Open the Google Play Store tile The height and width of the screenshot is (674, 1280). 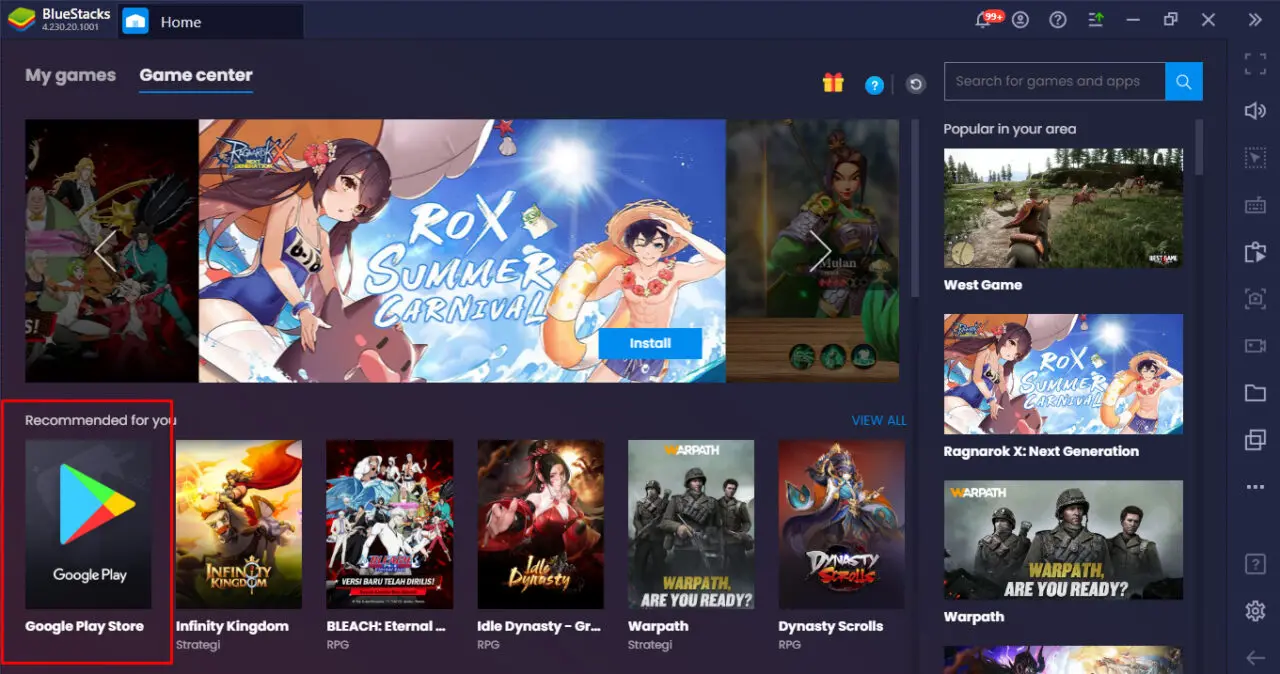click(88, 524)
